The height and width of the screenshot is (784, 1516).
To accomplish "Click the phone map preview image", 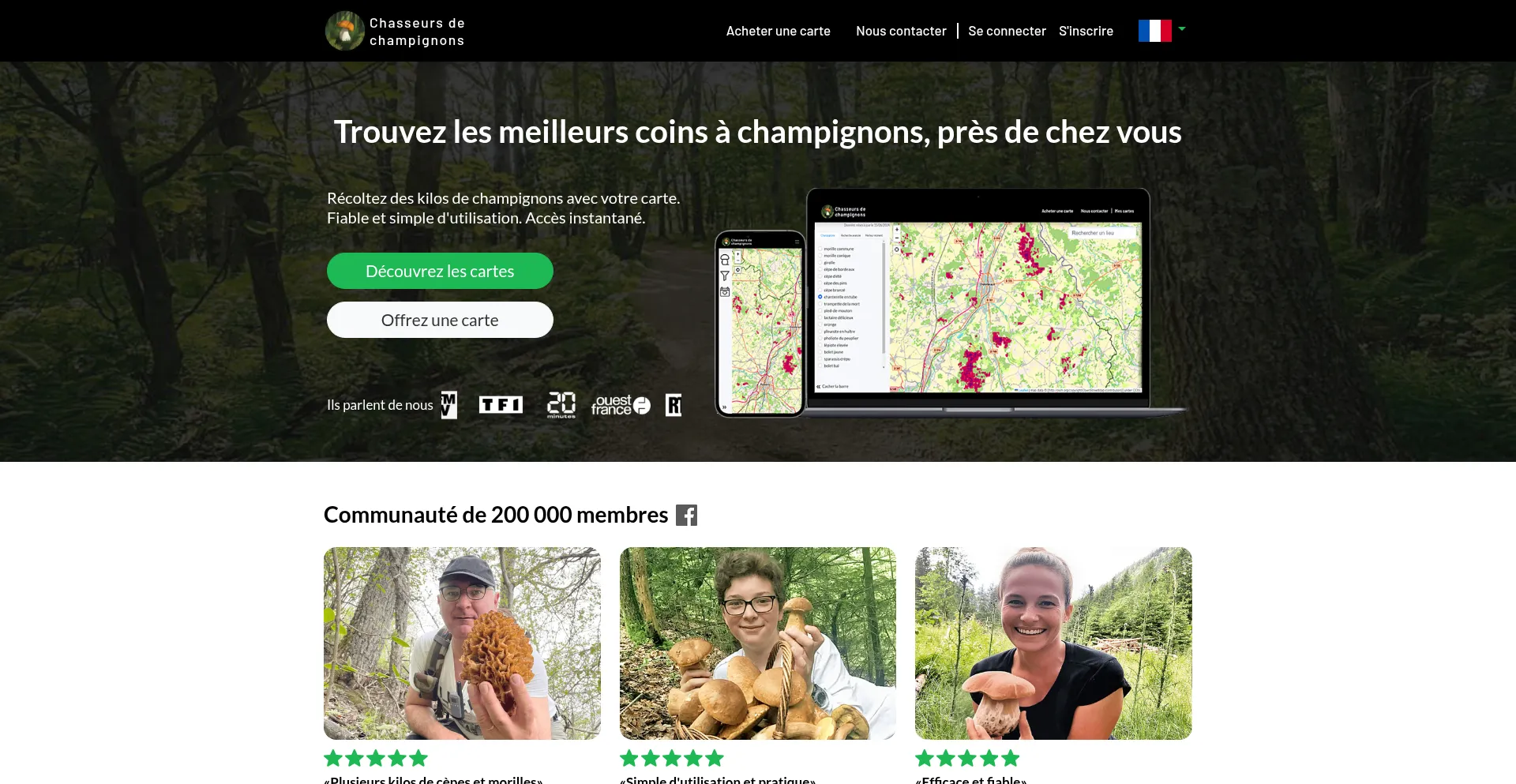I will tap(760, 324).
